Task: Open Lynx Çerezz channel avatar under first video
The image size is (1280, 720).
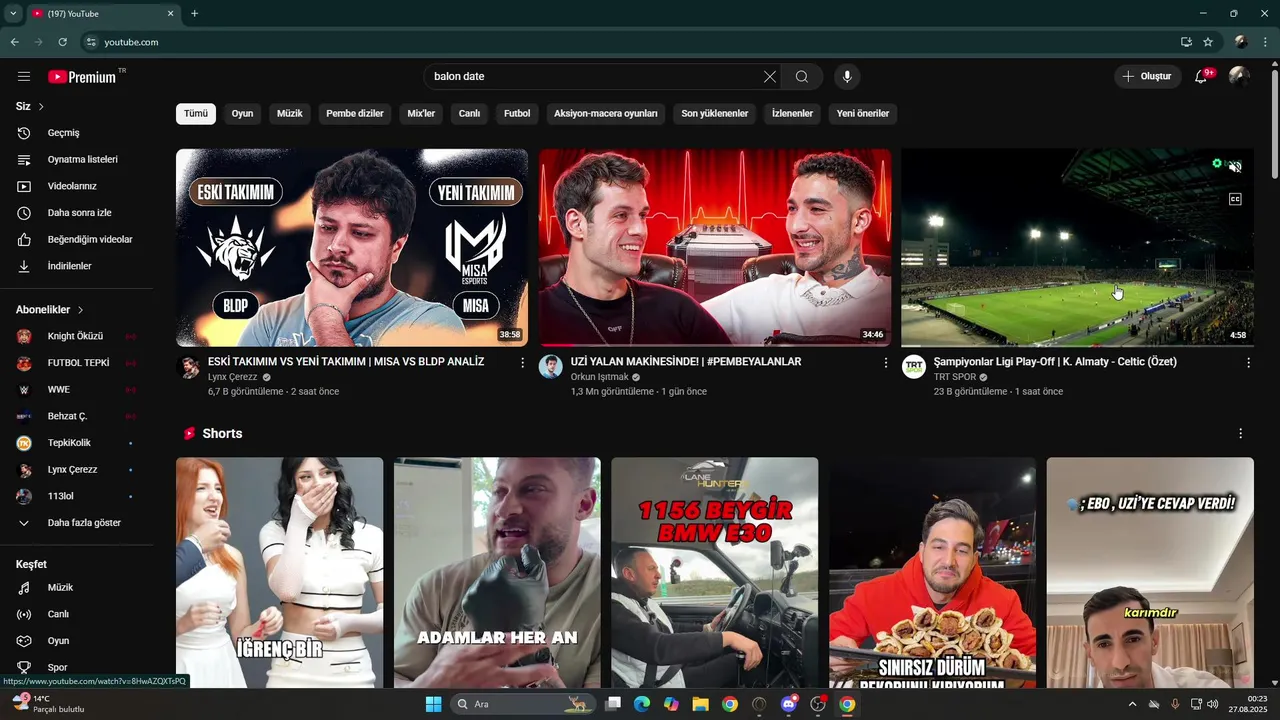Action: [188, 367]
